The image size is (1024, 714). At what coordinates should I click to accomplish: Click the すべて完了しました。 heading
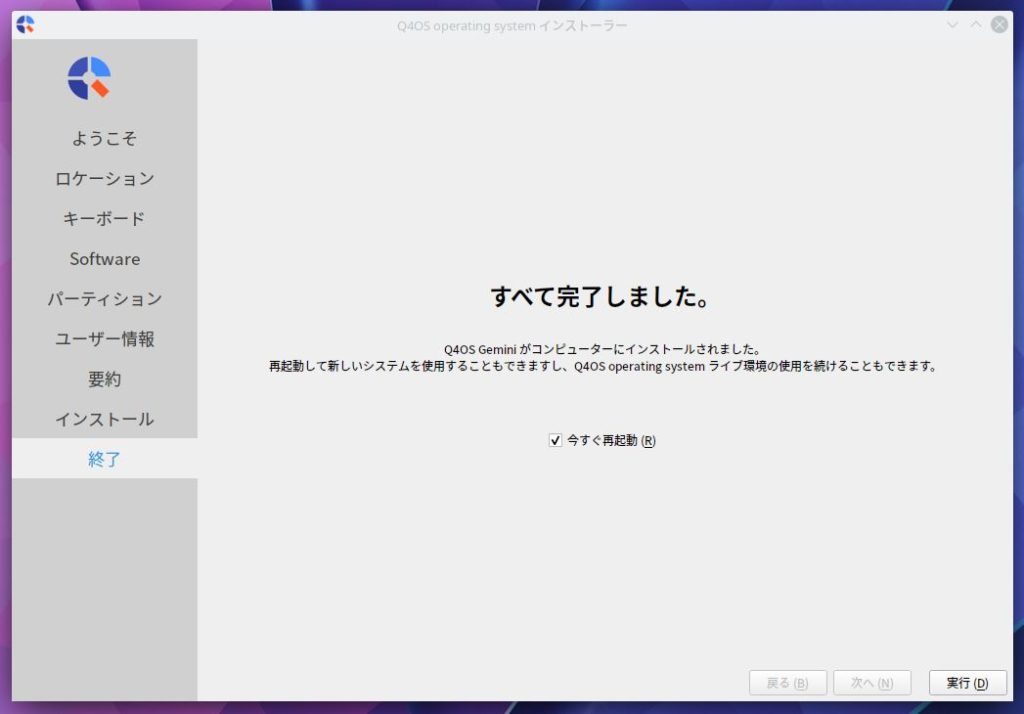600,297
